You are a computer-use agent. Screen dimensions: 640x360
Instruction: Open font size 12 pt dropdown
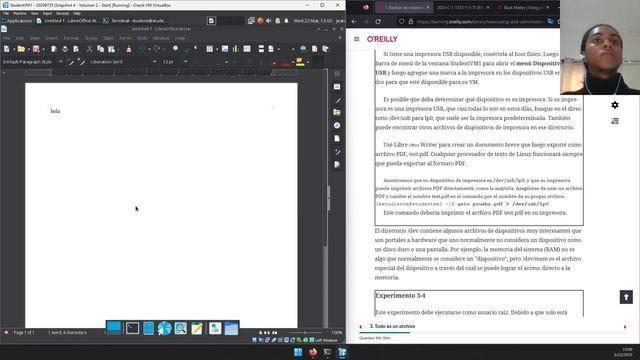pos(186,62)
